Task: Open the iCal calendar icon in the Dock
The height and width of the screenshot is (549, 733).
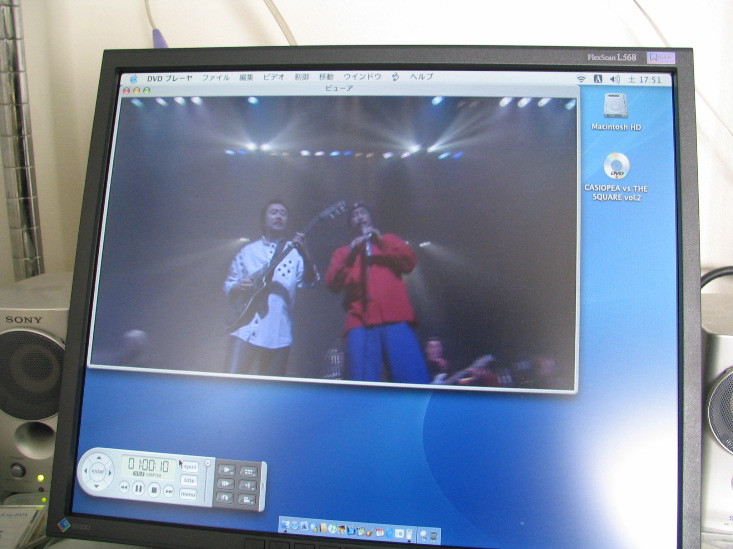Action: pos(380,533)
